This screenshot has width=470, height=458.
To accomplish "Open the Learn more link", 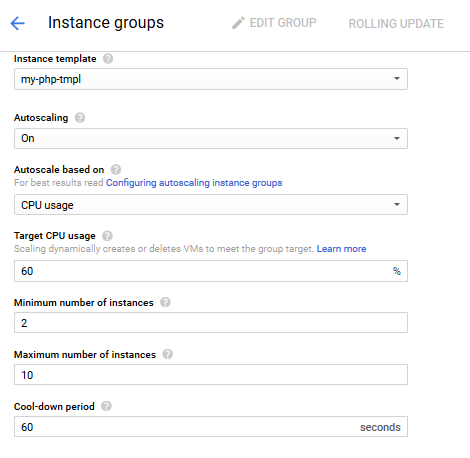I will (341, 249).
